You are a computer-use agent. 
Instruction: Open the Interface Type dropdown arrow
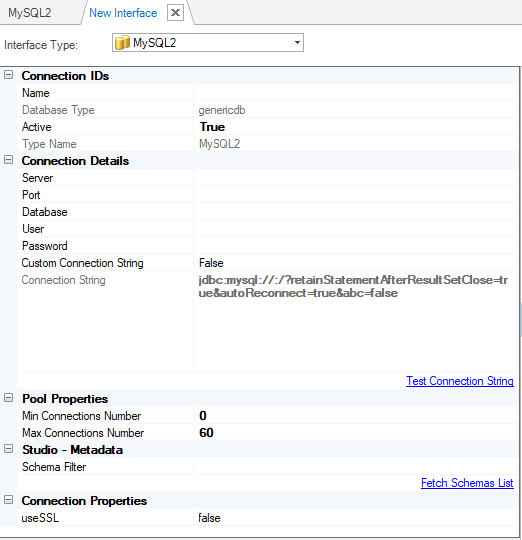coord(297,43)
